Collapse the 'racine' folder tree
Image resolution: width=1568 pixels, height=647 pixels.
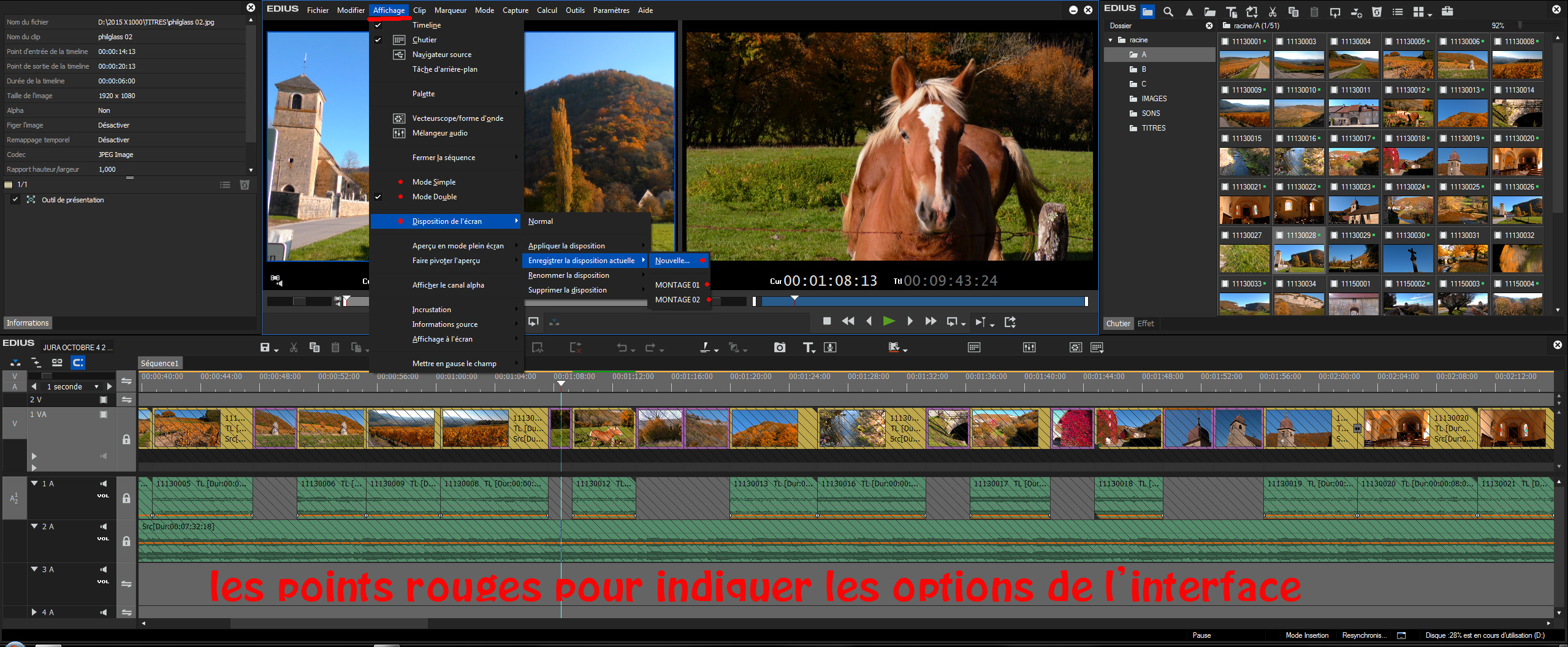tap(1110, 40)
